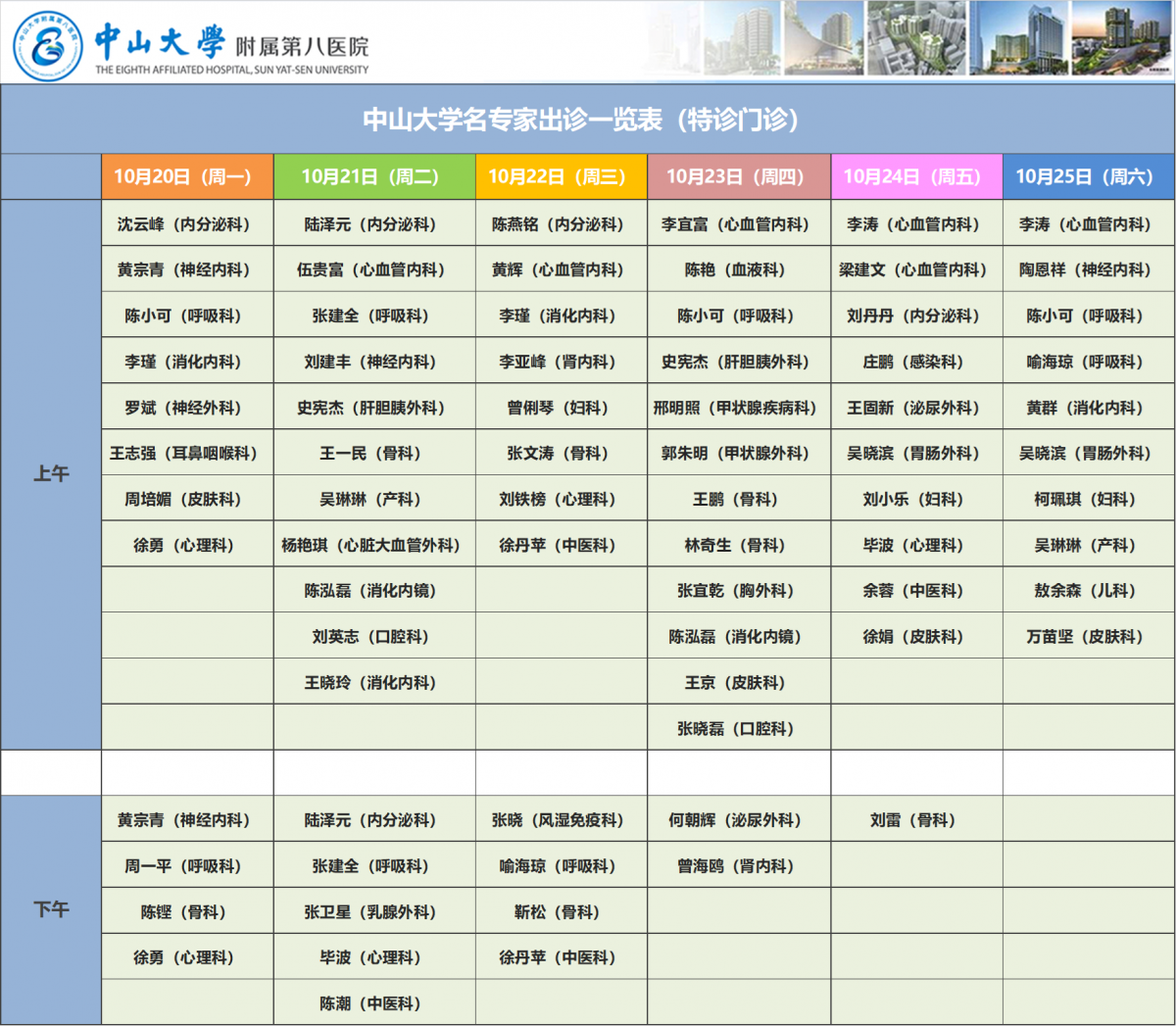Select the orange 10月20日（周一） column header
Viewport: 1176px width, 1026px height.
click(187, 177)
